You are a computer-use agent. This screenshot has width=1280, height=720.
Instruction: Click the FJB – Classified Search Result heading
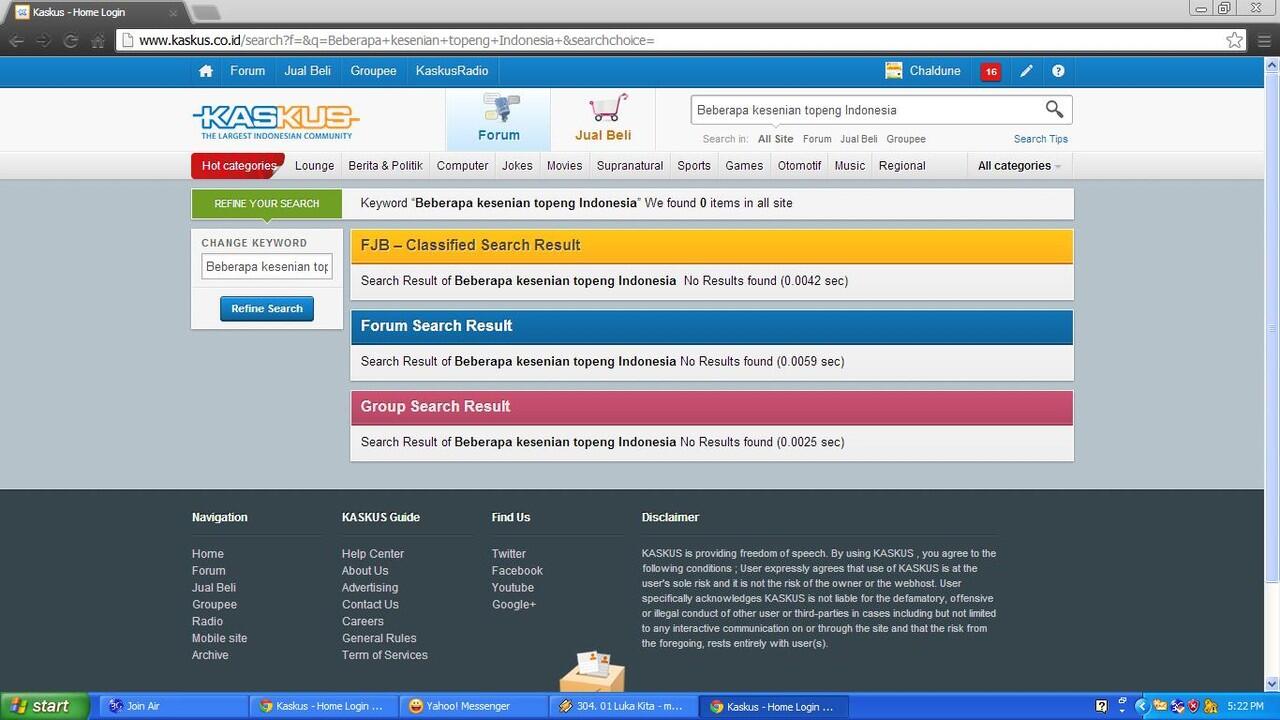(471, 245)
